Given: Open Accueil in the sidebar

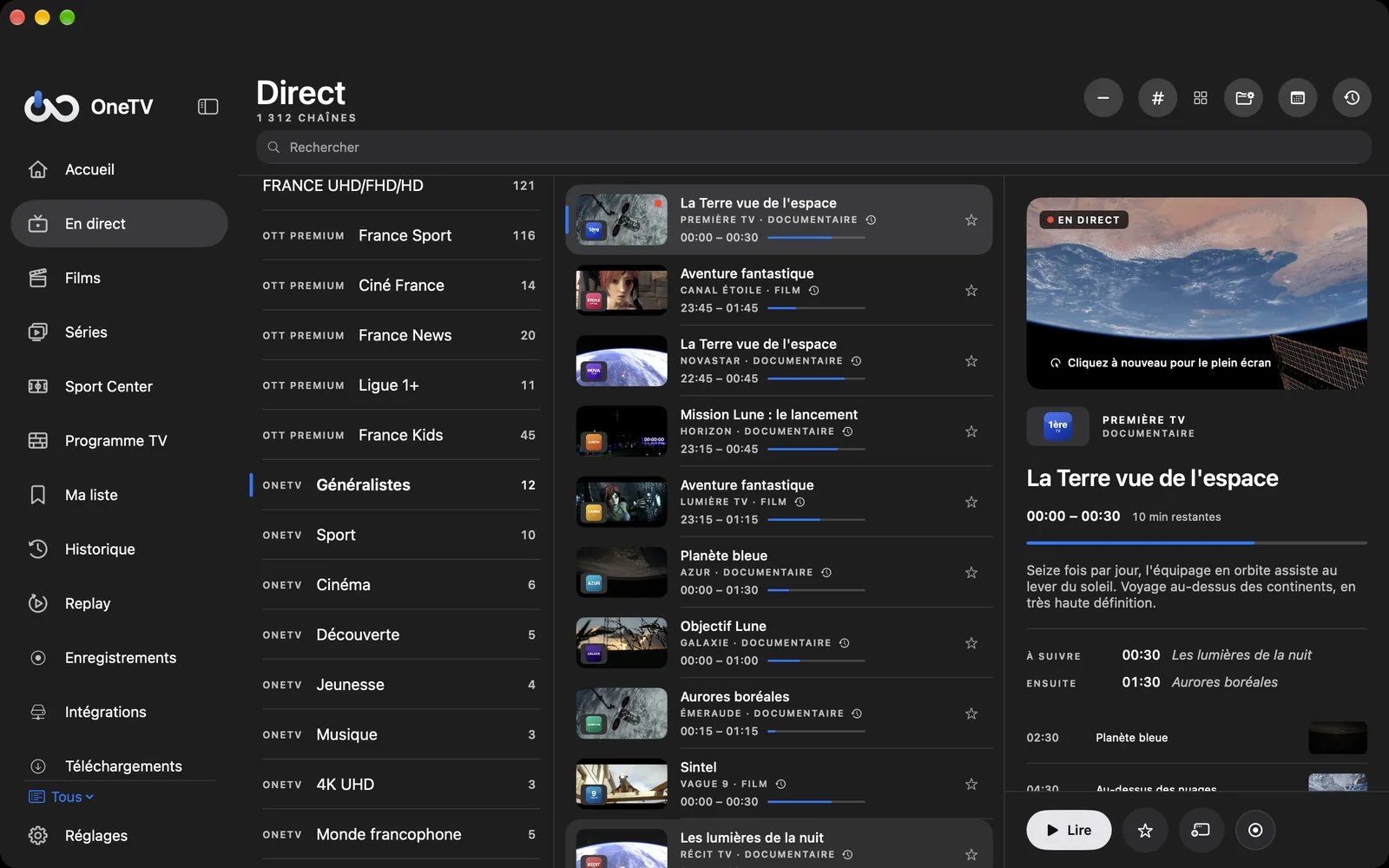Looking at the screenshot, I should pos(119,169).
